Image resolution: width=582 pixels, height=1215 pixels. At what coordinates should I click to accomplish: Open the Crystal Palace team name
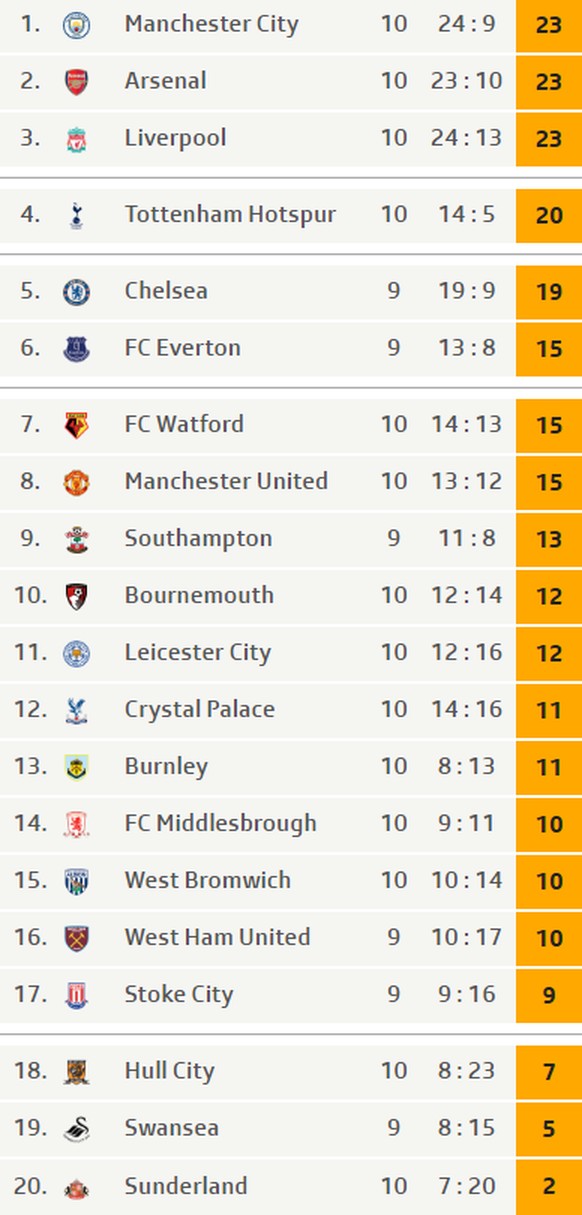[199, 710]
